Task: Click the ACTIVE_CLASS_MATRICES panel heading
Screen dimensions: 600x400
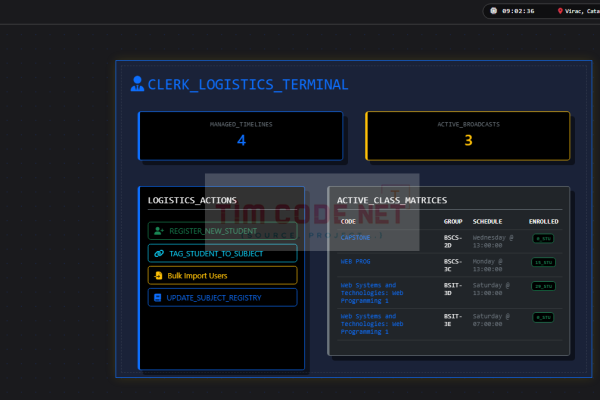Action: tap(392, 200)
